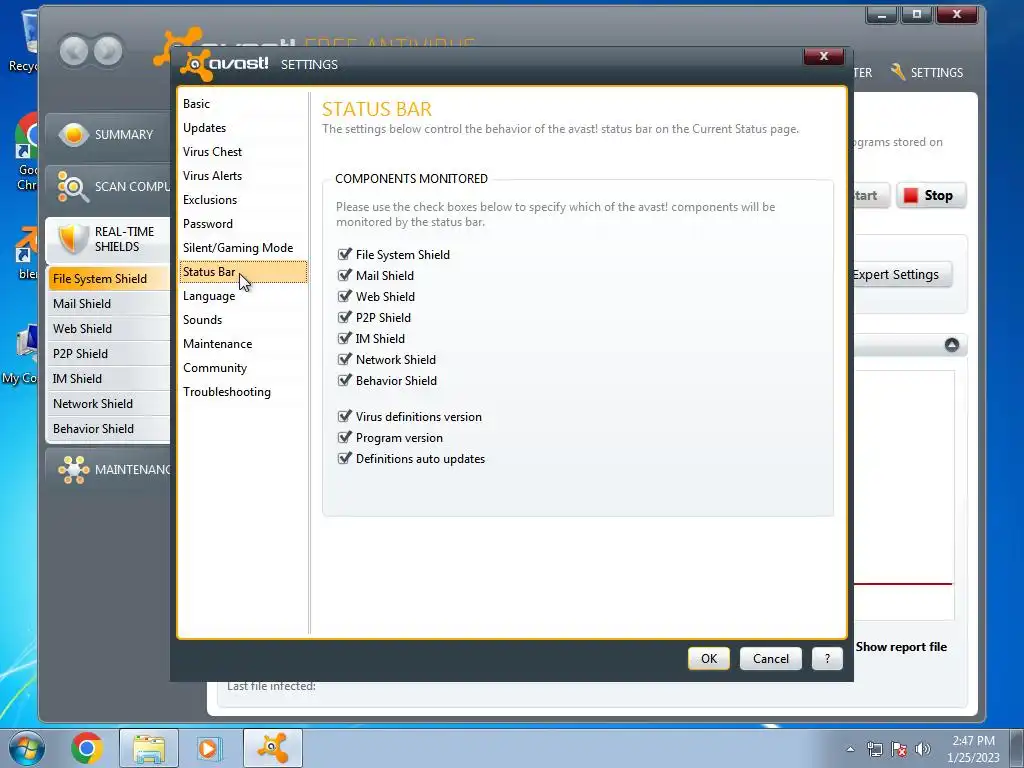Click the Action Center flag tray icon
The width and height of the screenshot is (1024, 768).
[x=899, y=749]
